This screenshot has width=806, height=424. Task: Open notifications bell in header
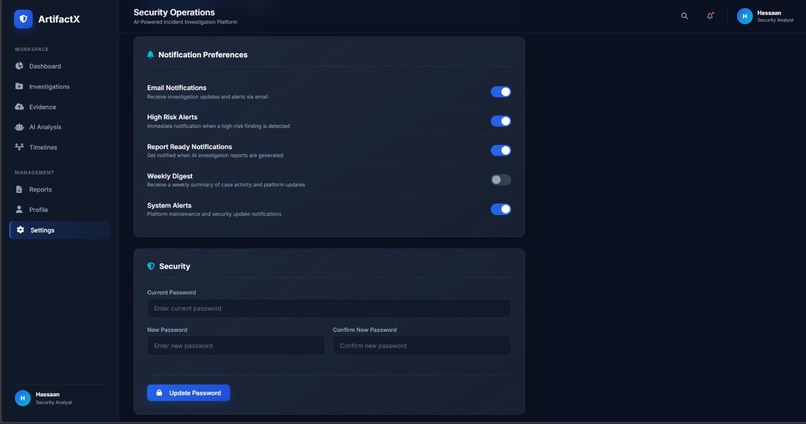coord(710,16)
